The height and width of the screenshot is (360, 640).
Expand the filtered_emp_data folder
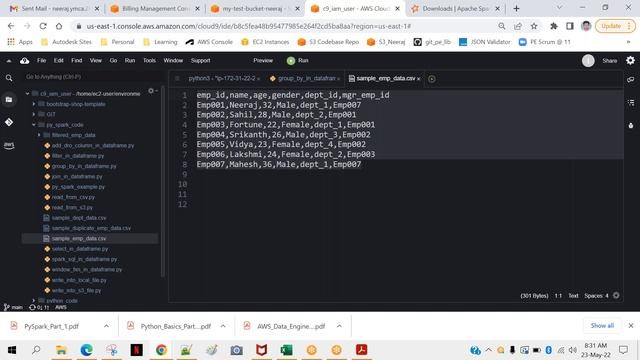click(x=39, y=135)
